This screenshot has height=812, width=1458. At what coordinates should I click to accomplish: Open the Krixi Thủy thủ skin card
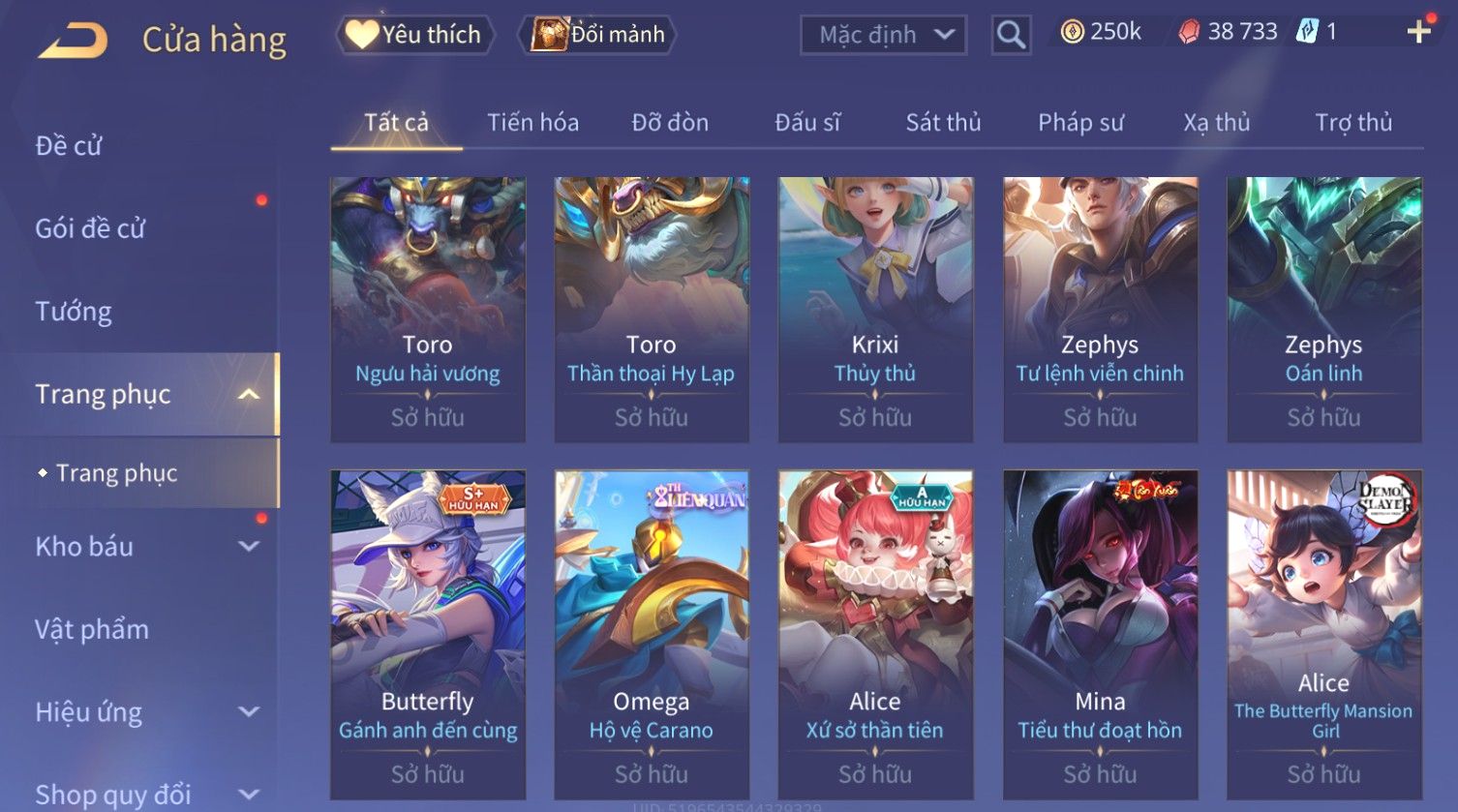(876, 310)
